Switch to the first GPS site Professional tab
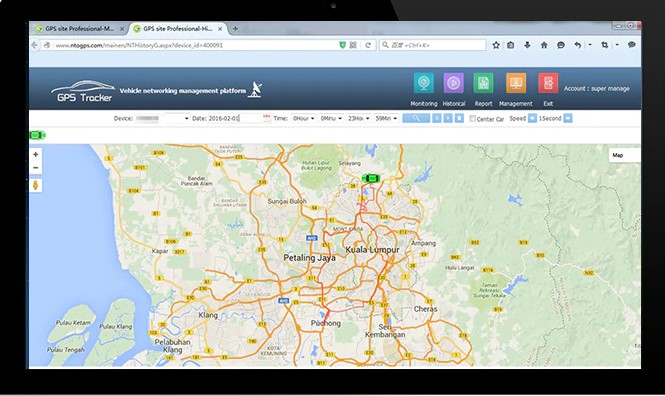 (79, 29)
